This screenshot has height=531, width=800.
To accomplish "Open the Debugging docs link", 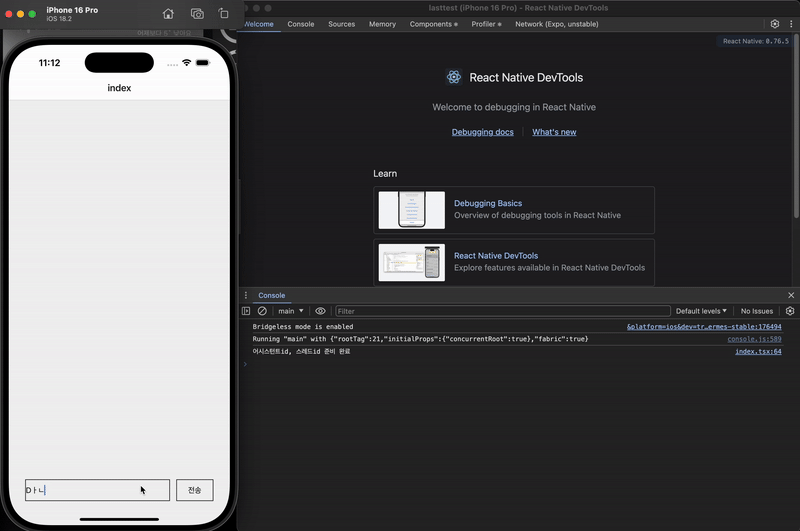I will point(483,132).
